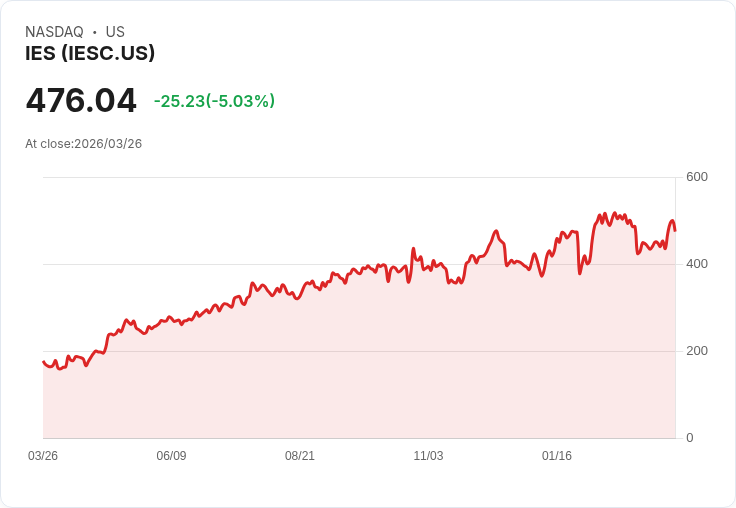Click the IES (IESC.US) stock title
The image size is (736, 508).
click(x=90, y=54)
